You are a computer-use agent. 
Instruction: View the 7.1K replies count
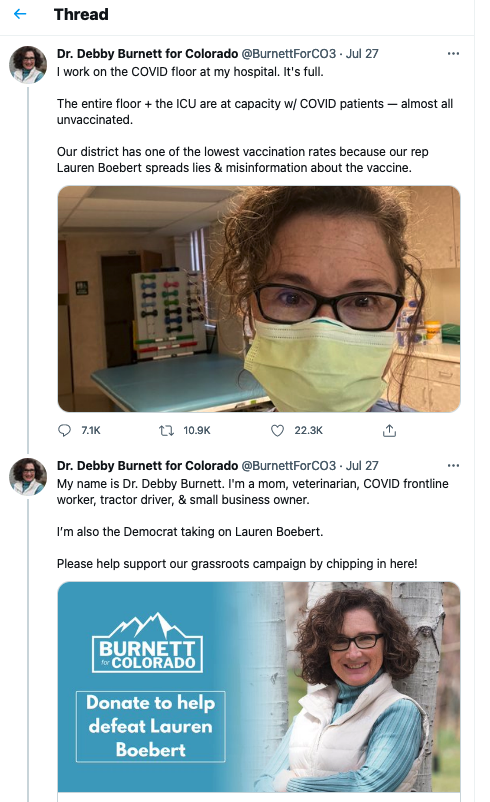(91, 431)
